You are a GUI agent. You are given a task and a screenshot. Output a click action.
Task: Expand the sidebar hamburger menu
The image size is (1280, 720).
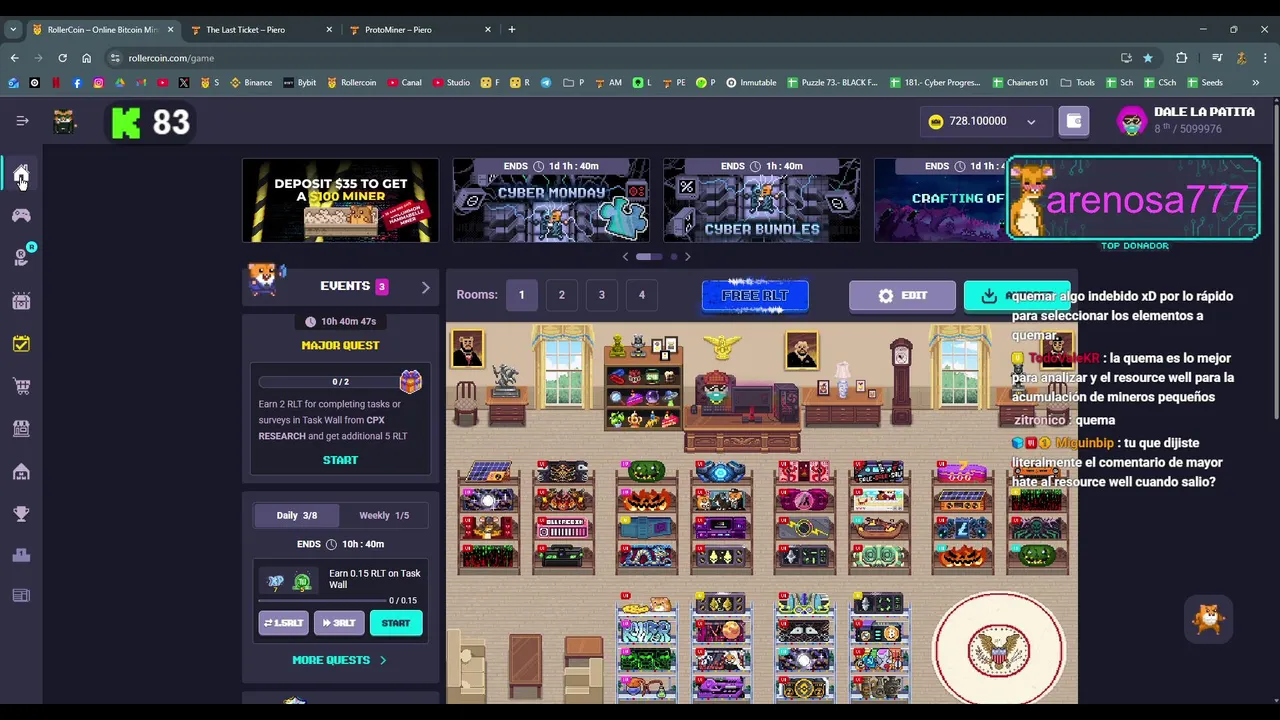(22, 121)
